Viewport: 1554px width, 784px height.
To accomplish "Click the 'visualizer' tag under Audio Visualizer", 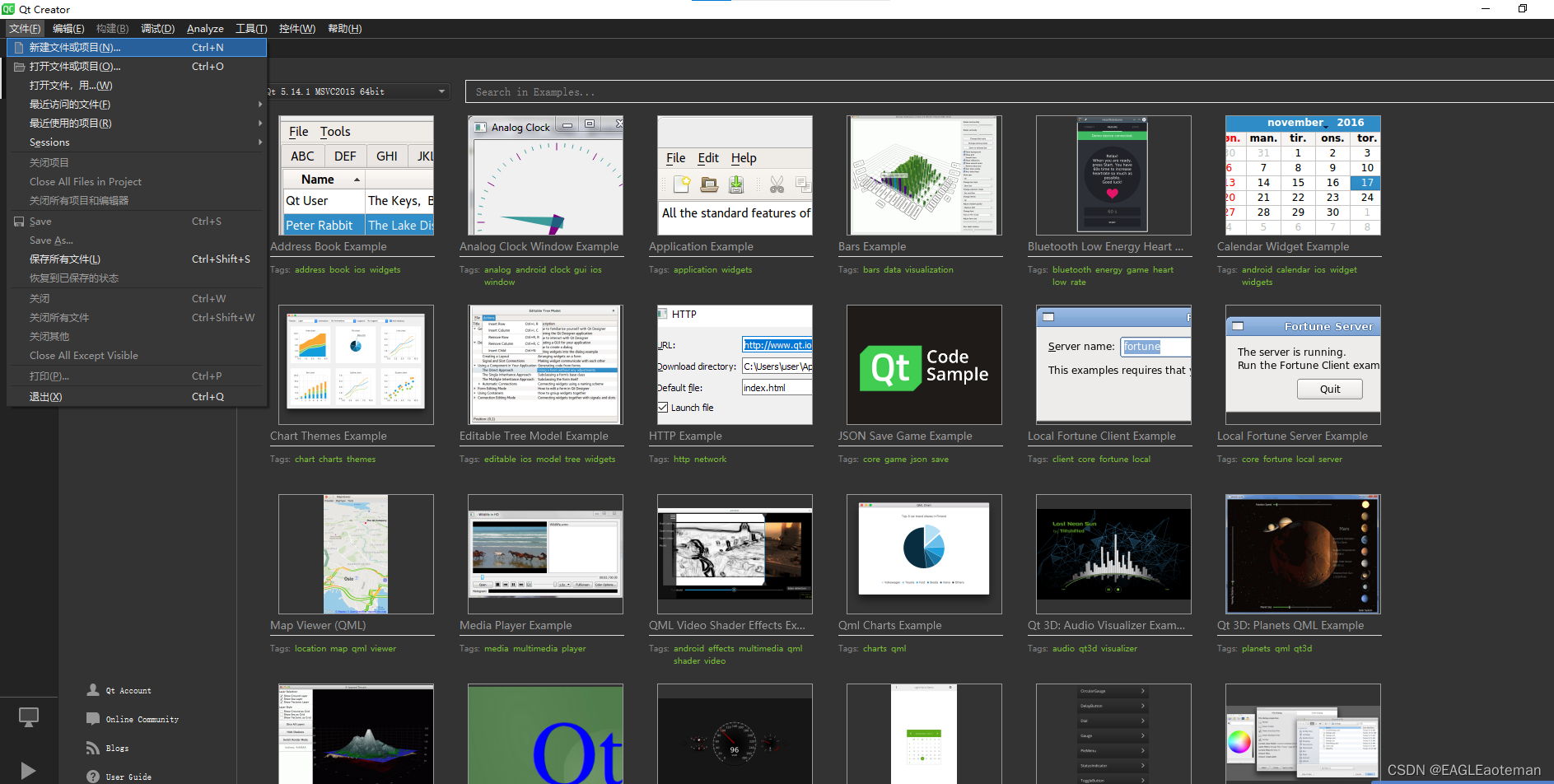I will point(1119,649).
